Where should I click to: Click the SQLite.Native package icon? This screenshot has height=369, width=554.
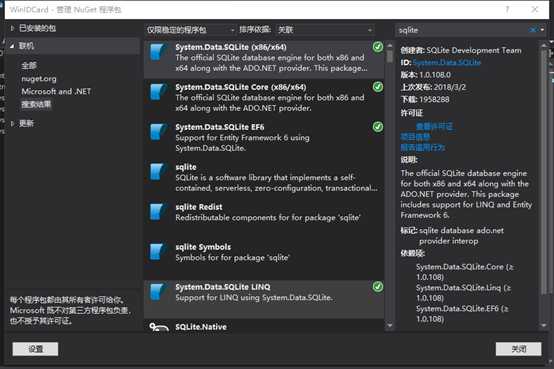[x=159, y=327]
